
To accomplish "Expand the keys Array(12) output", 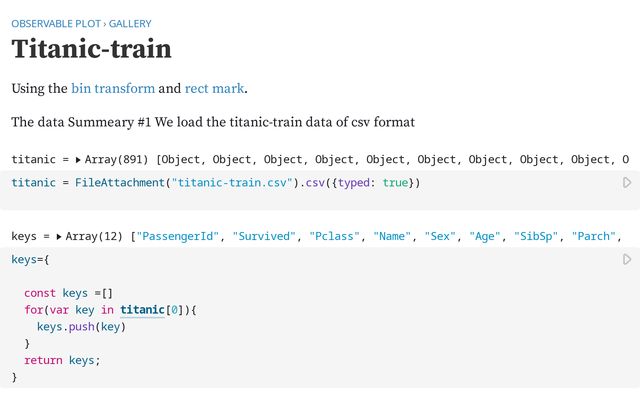I will [x=59, y=237].
